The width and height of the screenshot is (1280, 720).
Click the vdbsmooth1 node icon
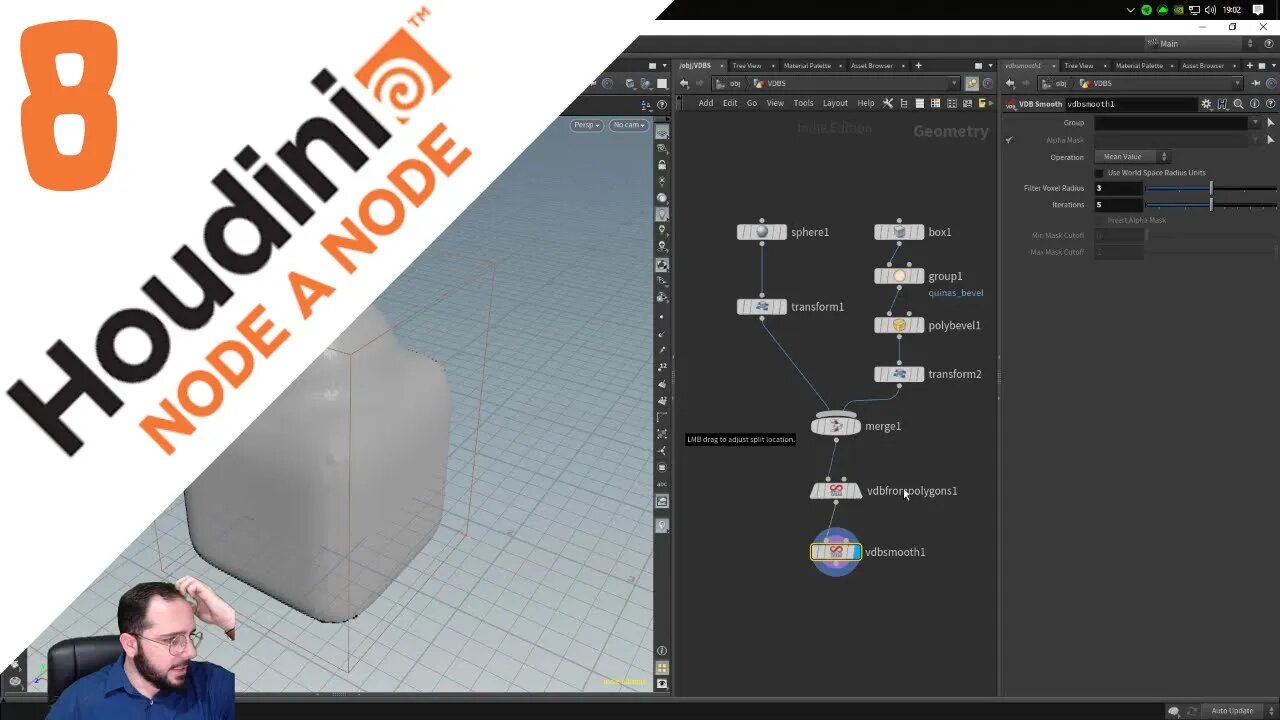coord(836,552)
